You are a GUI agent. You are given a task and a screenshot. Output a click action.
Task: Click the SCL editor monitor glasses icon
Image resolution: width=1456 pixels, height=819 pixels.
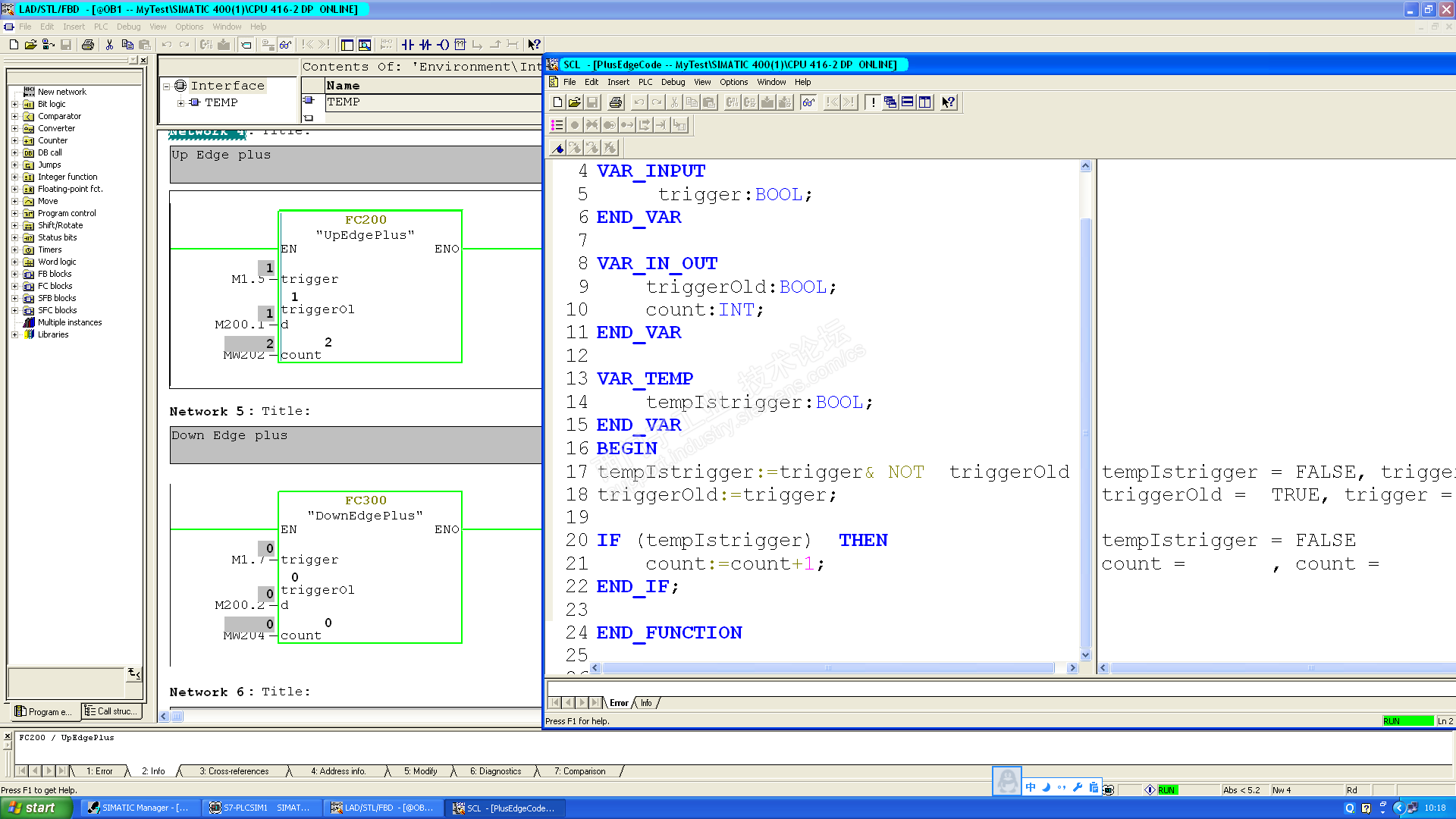pos(808,102)
